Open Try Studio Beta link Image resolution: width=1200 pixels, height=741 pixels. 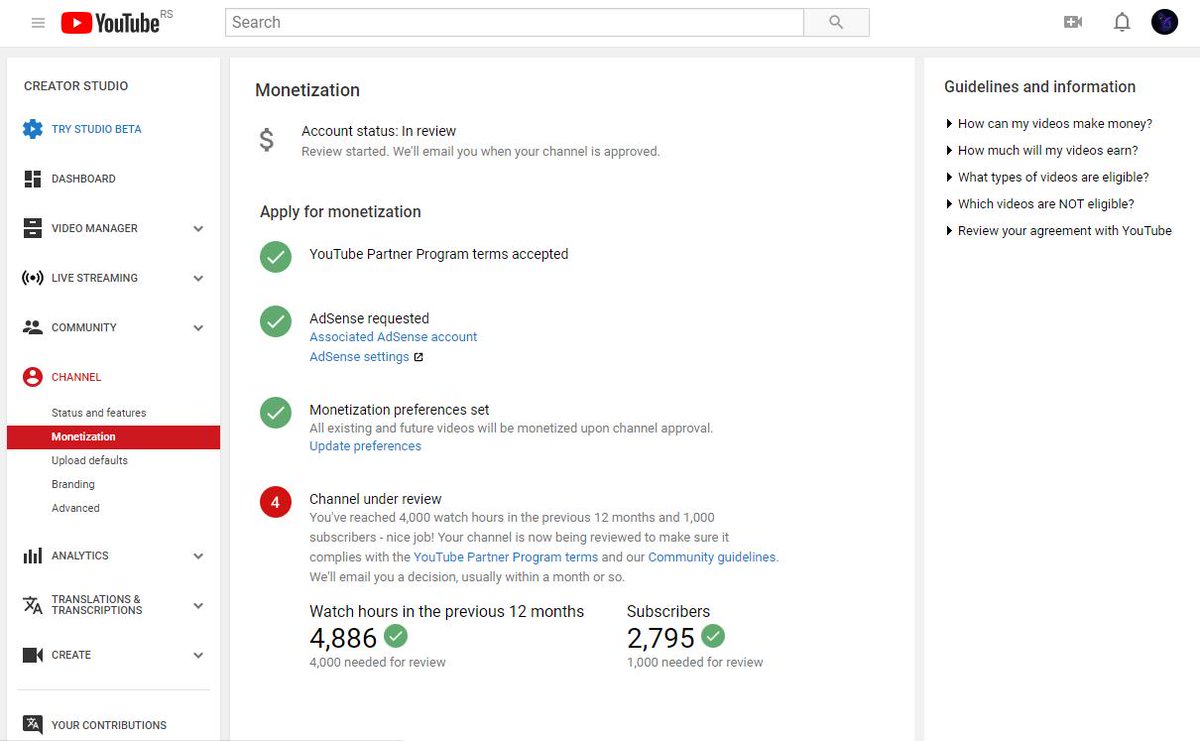tap(96, 129)
